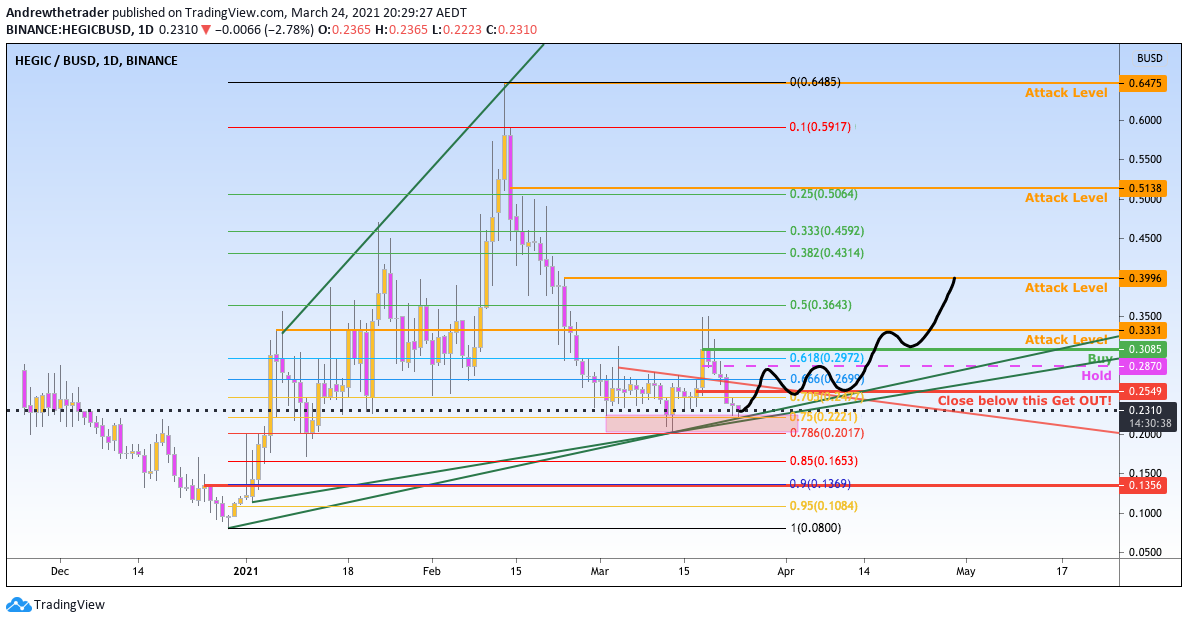Screen dimensions: 1188x623
Task: Click the 'Close below this Get OUT!' annotation
Action: coord(1024,401)
